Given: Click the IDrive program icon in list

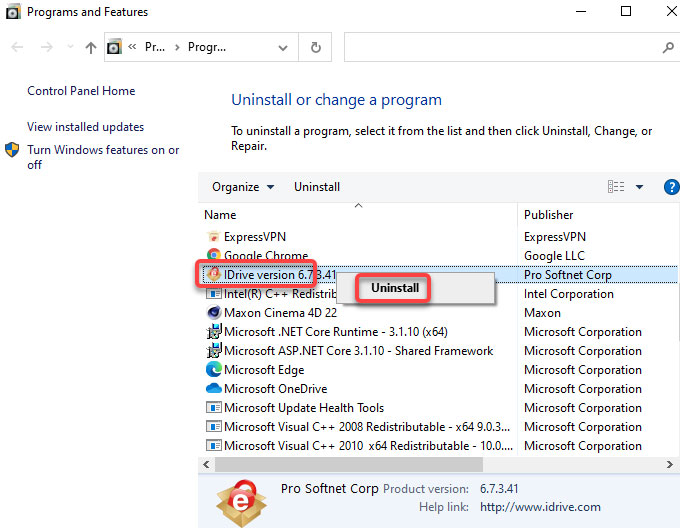Looking at the screenshot, I should coord(213,274).
